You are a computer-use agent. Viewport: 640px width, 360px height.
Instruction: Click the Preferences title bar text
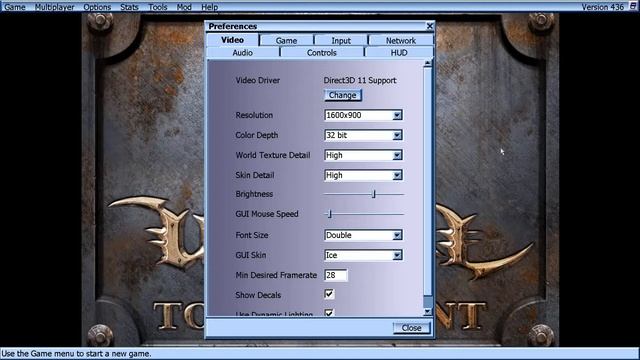[x=233, y=26]
